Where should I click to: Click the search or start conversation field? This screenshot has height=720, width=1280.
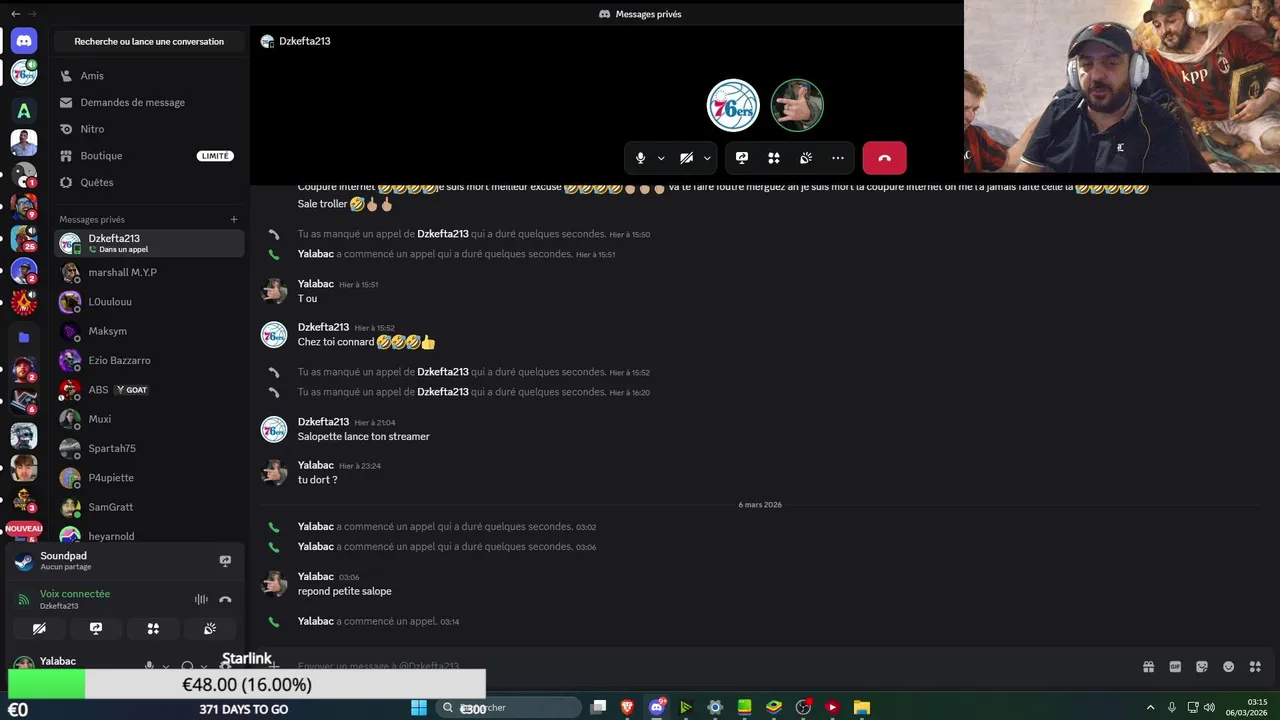pyautogui.click(x=149, y=41)
